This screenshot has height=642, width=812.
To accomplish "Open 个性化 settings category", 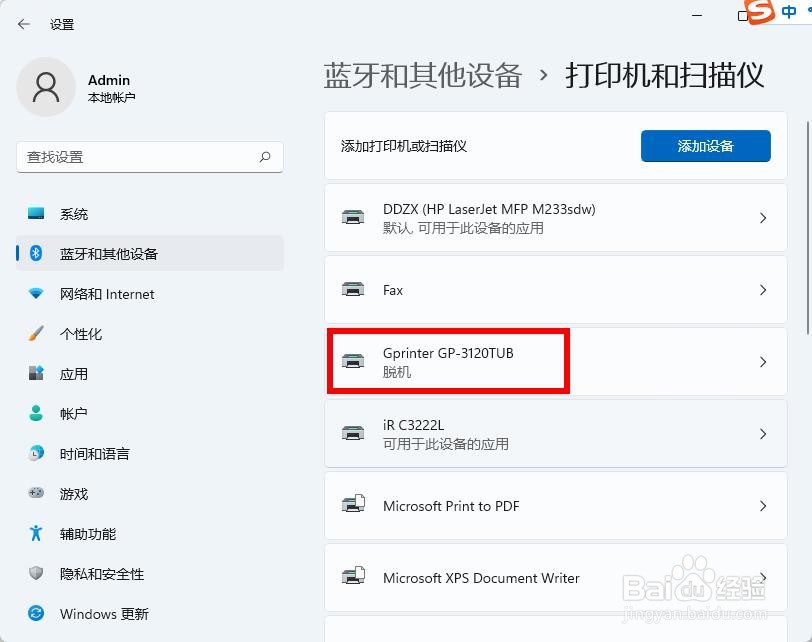I will (150, 333).
